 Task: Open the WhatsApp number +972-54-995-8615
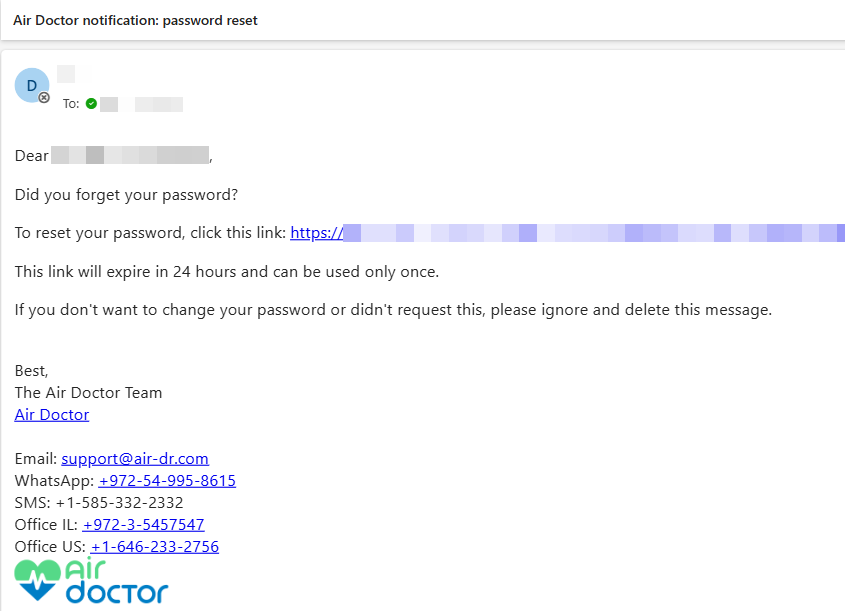click(x=167, y=481)
